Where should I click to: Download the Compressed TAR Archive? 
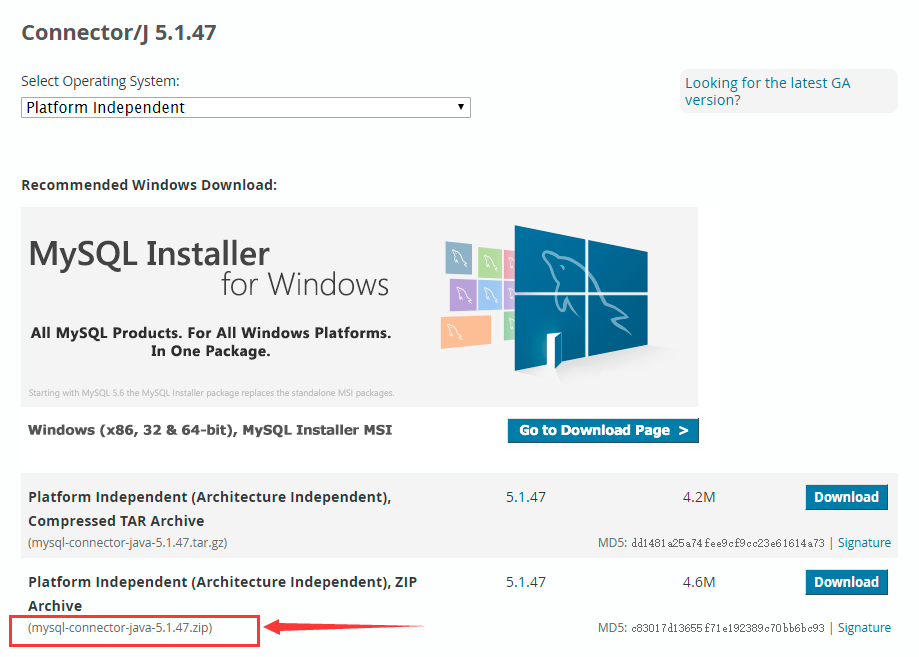click(x=846, y=497)
